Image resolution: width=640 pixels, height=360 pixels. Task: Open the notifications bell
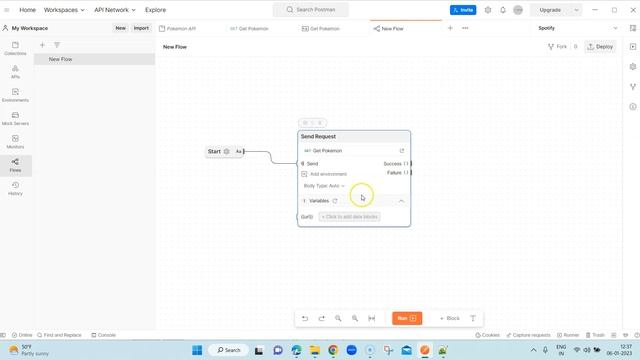pos(503,10)
